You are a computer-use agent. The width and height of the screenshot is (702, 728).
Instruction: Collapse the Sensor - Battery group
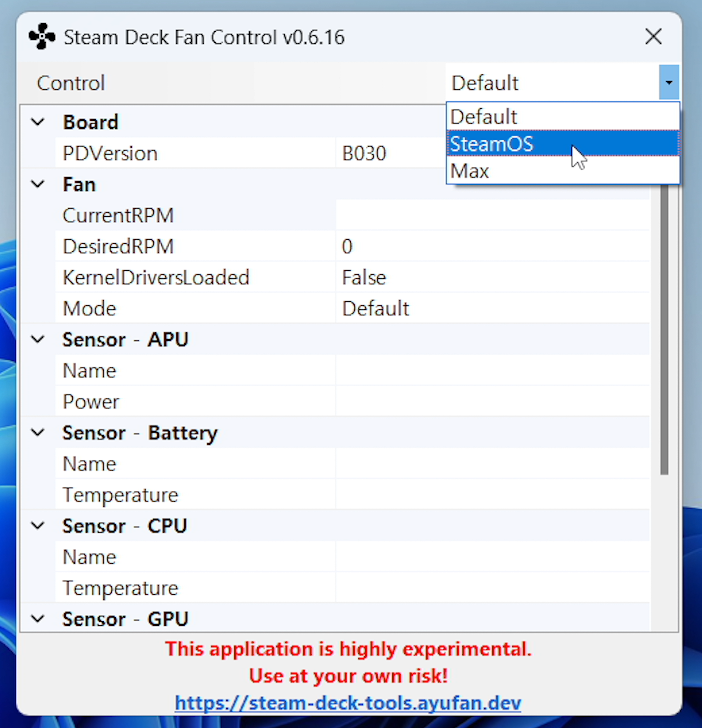point(38,433)
